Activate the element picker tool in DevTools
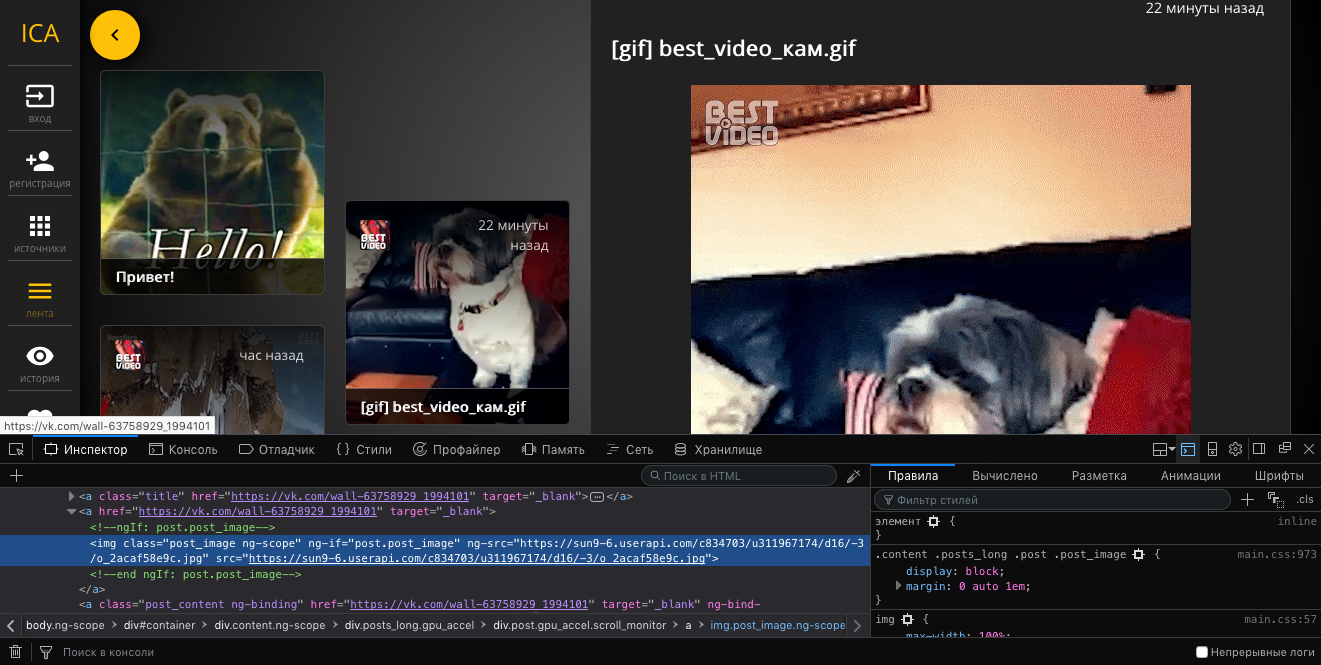Screen dimensions: 1321x665 coord(16,450)
